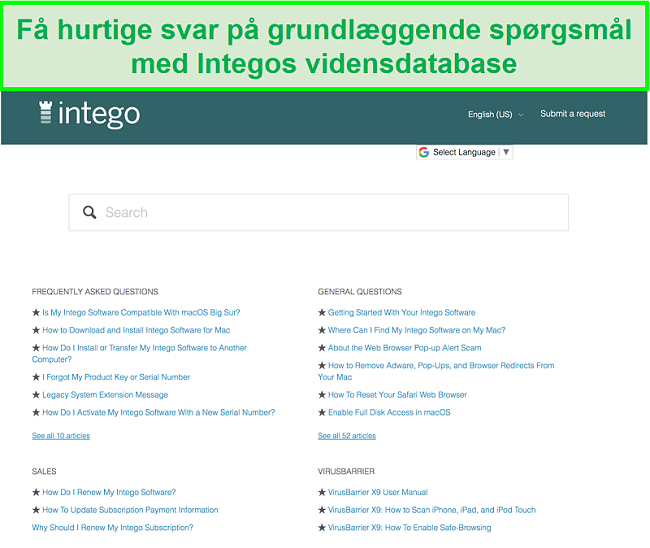Open About the Web Browser Pop-up Alert Scam
This screenshot has height=548, width=650.
pos(405,348)
